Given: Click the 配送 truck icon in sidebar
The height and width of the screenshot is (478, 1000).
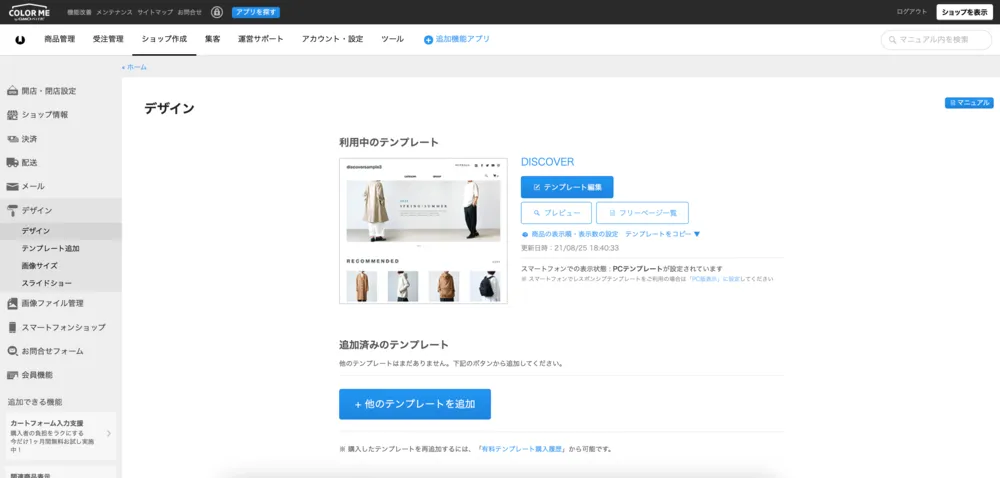Looking at the screenshot, I should click(x=13, y=162).
